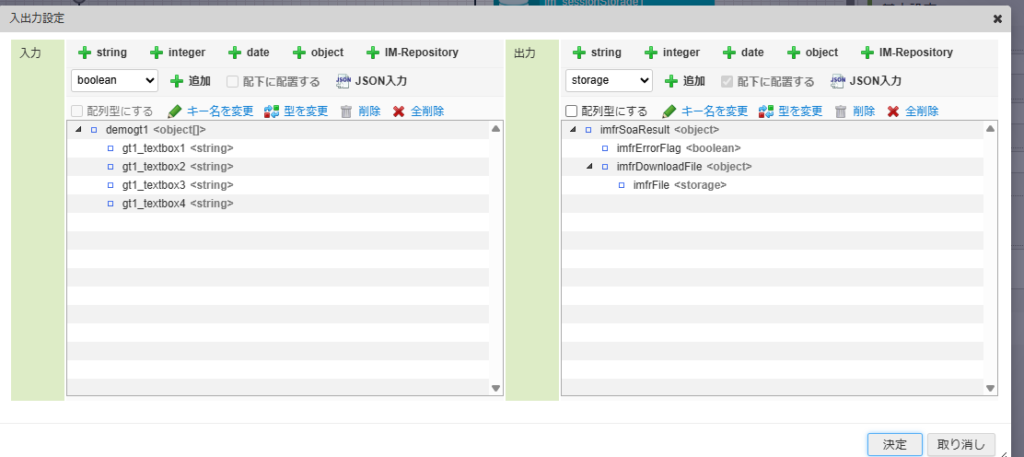The width and height of the screenshot is (1024, 457).
Task: Collapse the imfrDownloadFile object node
Action: tap(589, 167)
